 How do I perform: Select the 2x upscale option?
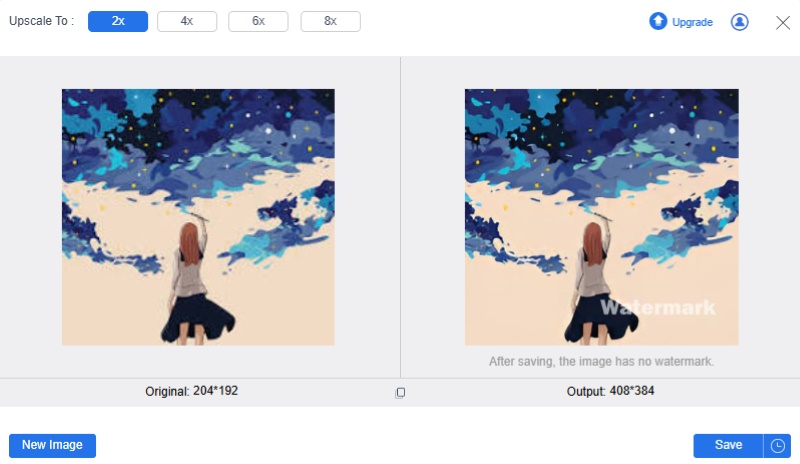click(x=118, y=21)
